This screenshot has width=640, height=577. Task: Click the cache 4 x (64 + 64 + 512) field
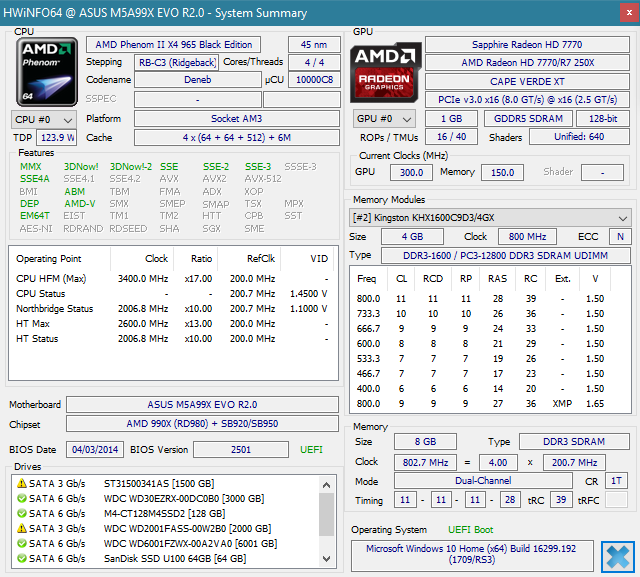pyautogui.click(x=237, y=138)
